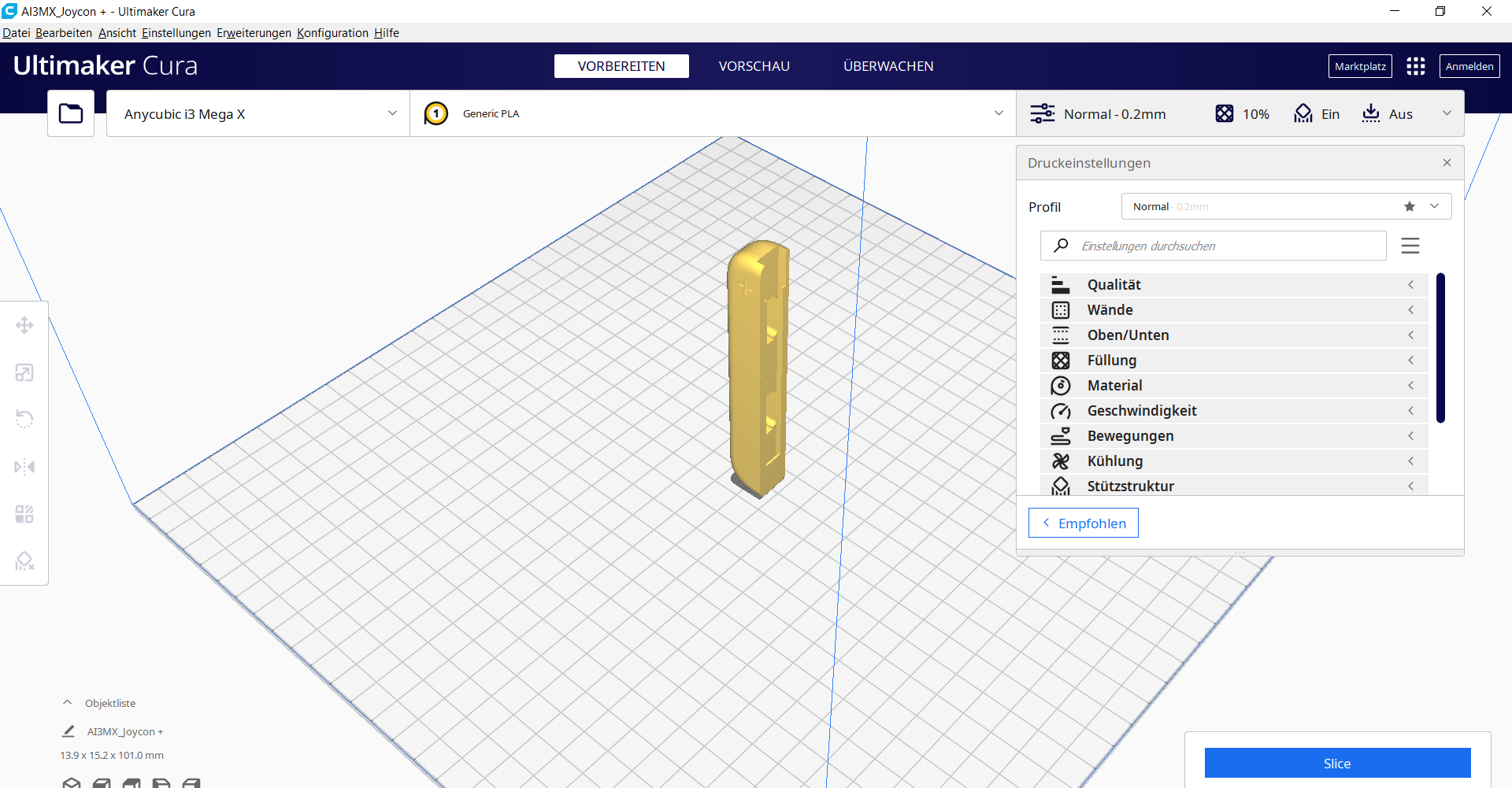Select the Move tool in left toolbar
The image size is (1512, 788).
(x=24, y=325)
